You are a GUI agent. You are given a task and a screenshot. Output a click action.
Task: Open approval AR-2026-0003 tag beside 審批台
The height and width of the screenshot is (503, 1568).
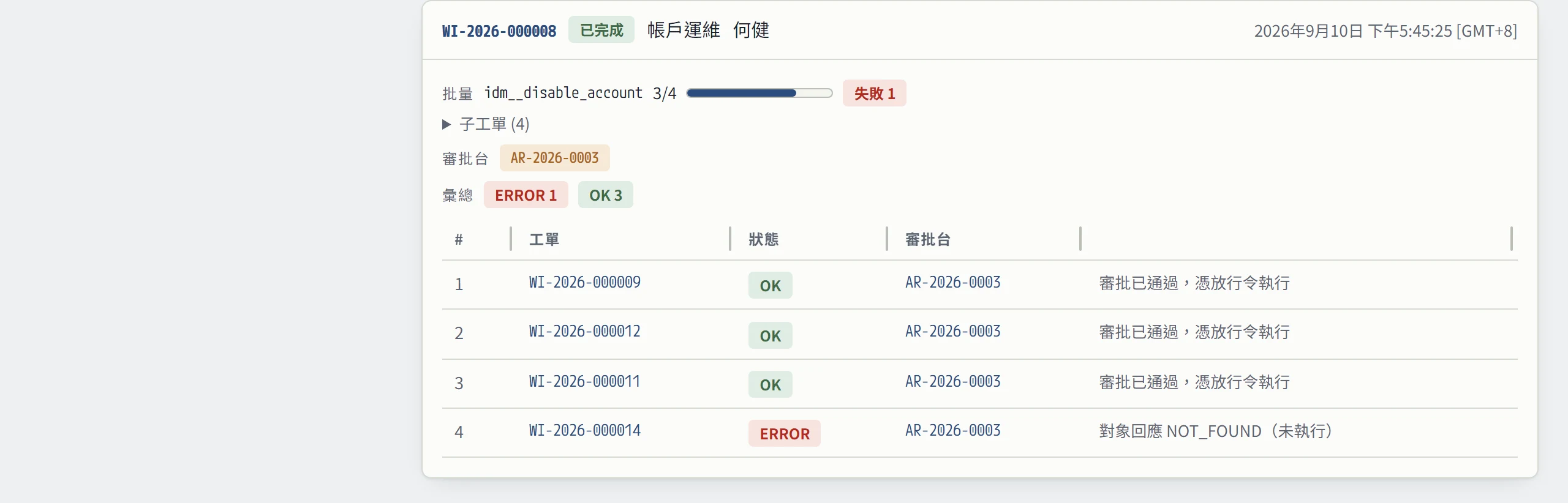tap(554, 158)
